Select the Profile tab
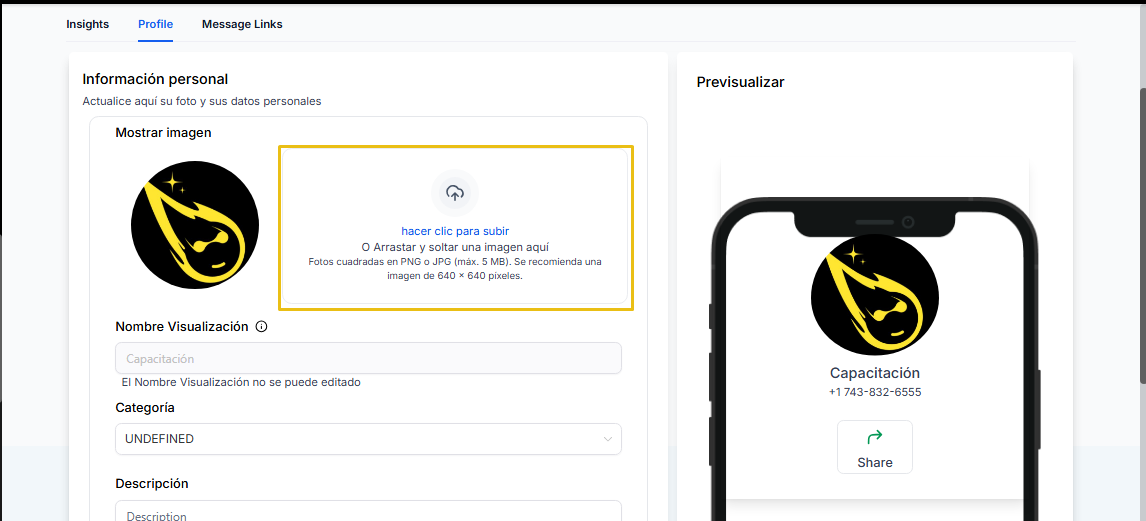This screenshot has height=521, width=1146. [x=156, y=24]
